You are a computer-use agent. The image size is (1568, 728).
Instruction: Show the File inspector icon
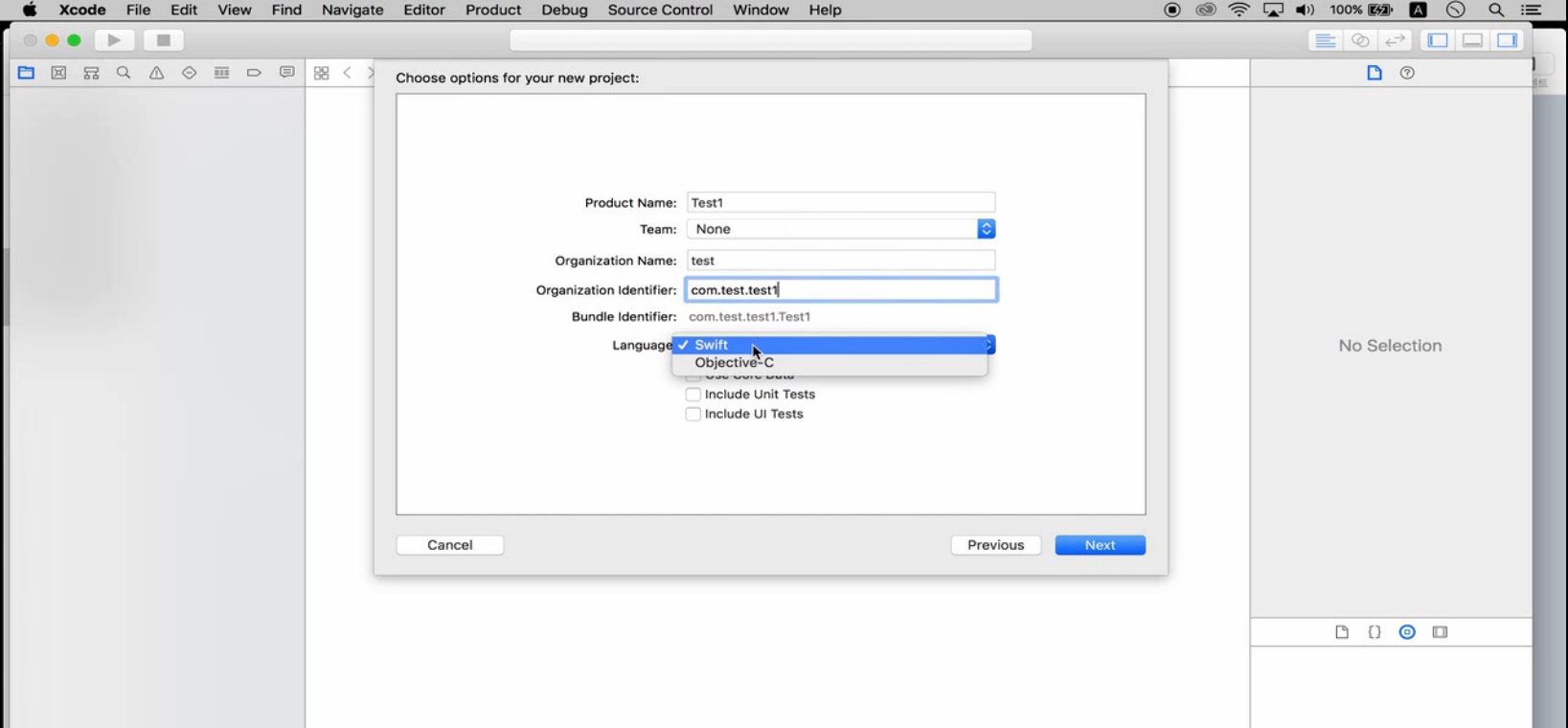point(1375,73)
